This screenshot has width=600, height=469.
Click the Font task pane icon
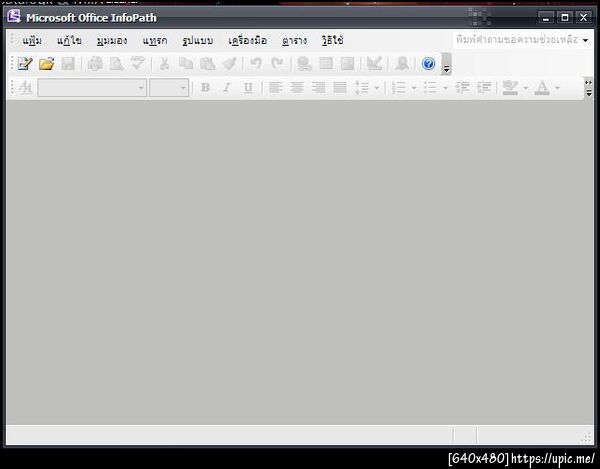pos(25,88)
